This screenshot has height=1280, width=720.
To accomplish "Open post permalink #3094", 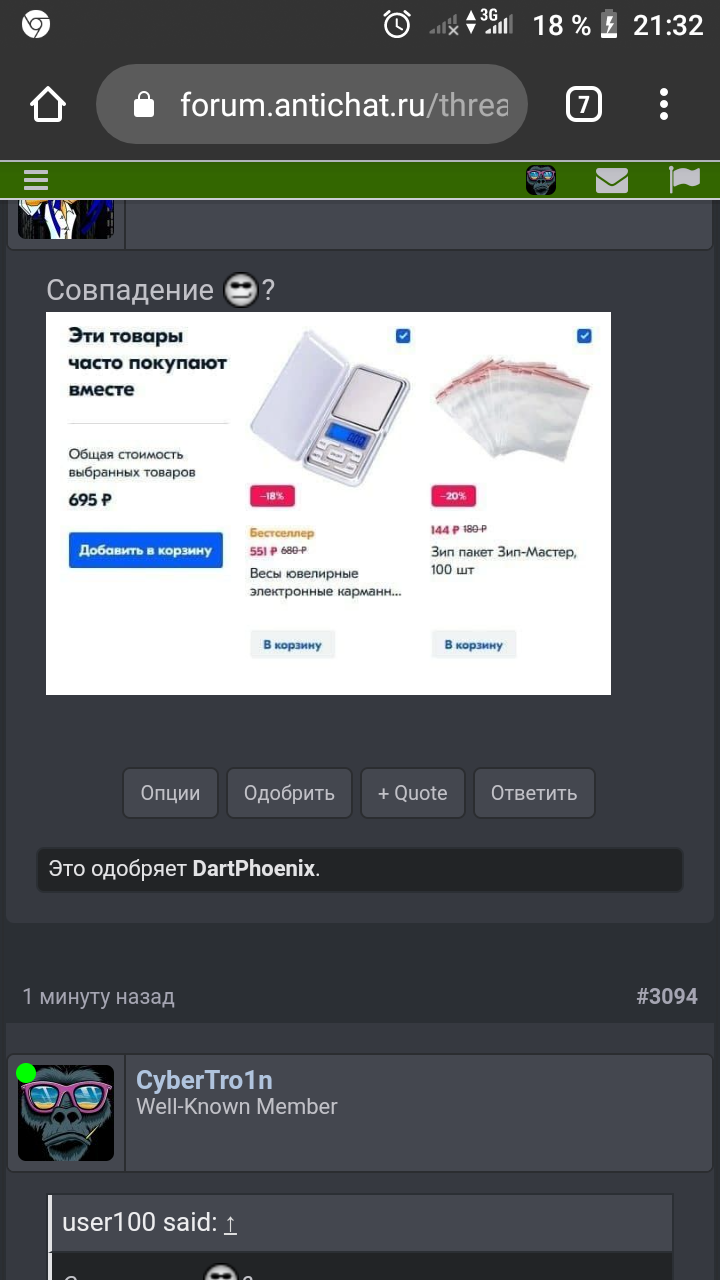I will click(667, 996).
